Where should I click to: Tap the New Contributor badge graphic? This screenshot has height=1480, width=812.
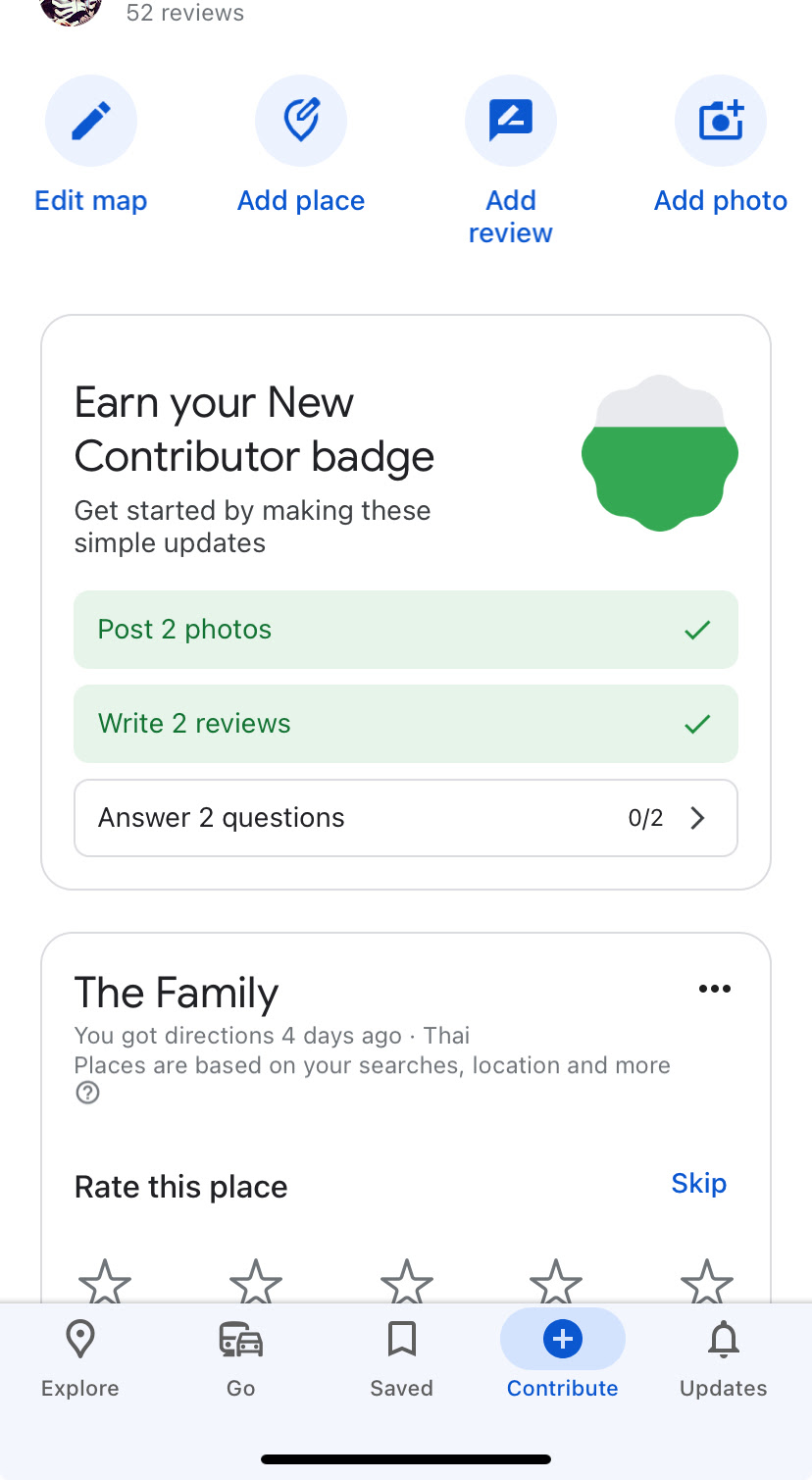pyautogui.click(x=660, y=453)
